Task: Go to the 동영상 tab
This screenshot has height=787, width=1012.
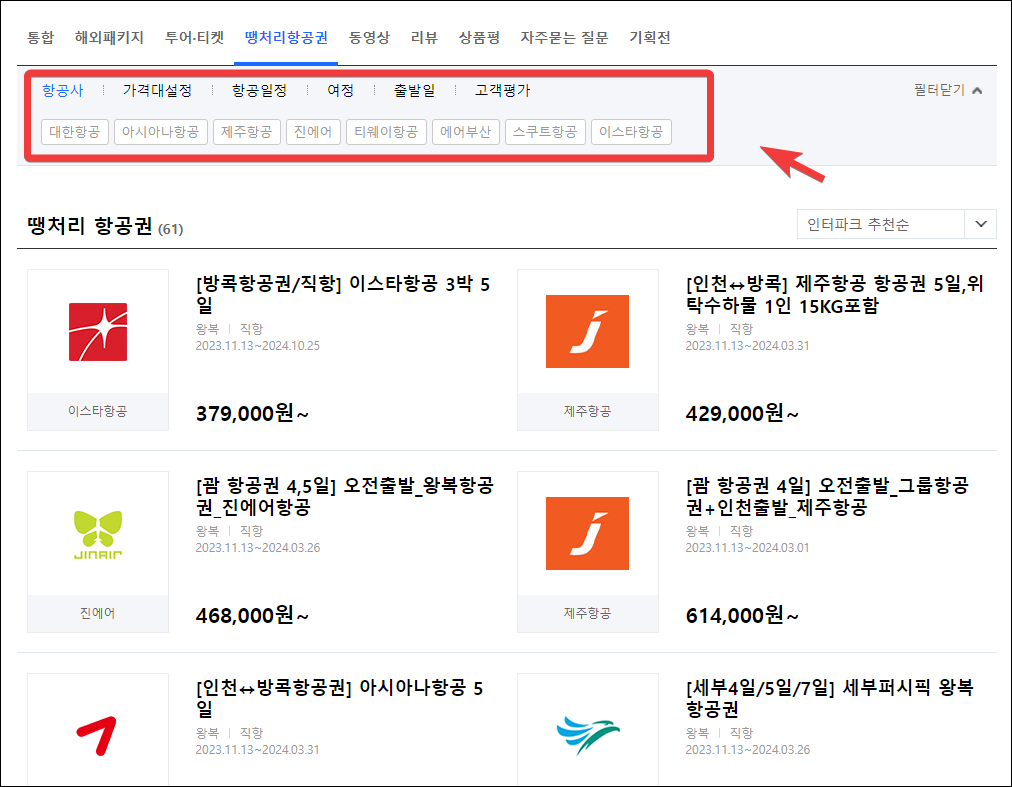Action: point(369,37)
